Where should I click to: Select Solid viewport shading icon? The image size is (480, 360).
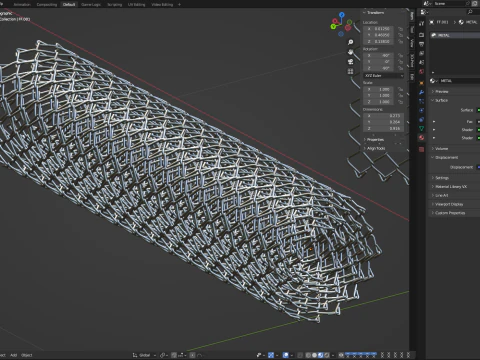click(314, 355)
